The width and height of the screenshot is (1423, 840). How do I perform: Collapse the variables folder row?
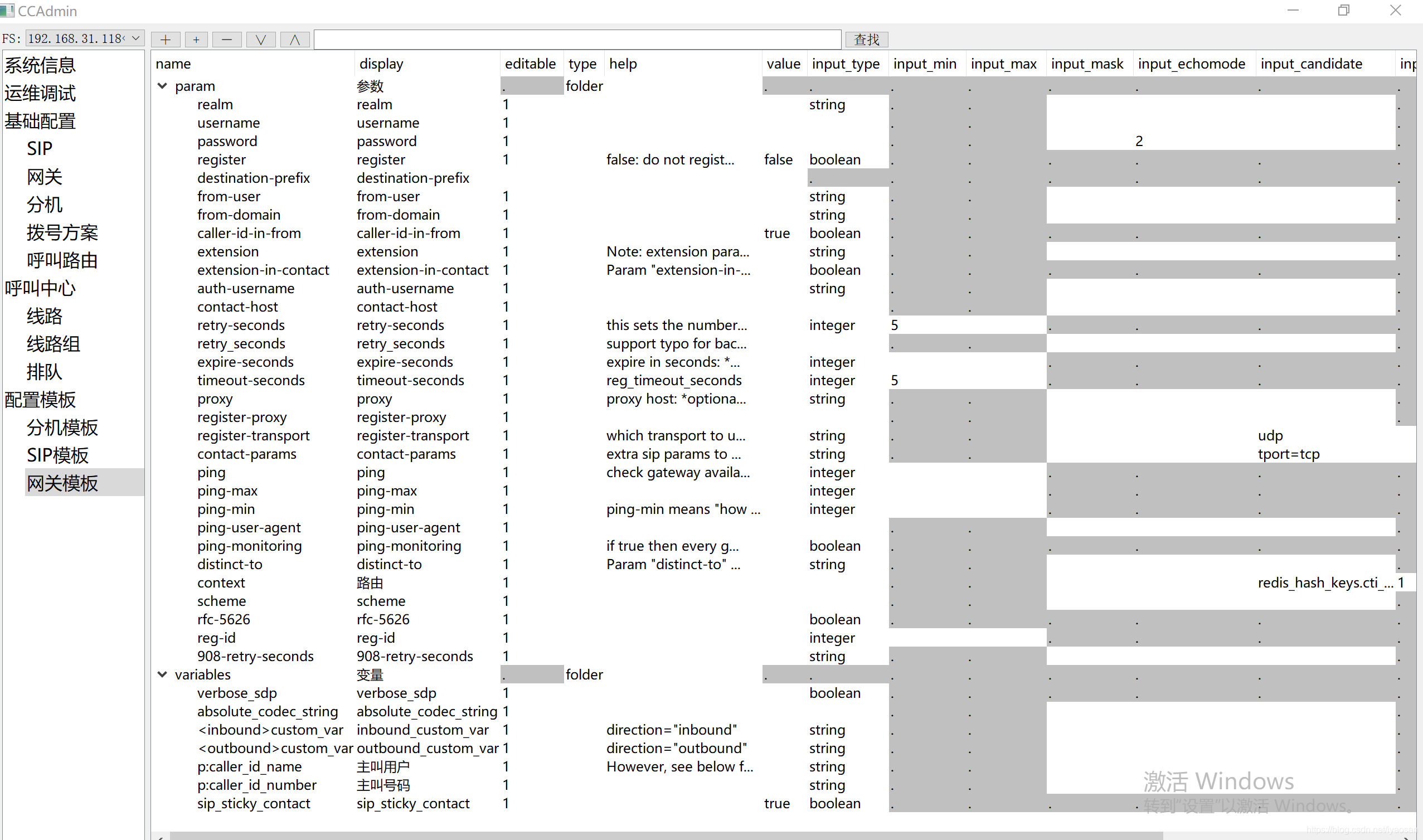click(162, 674)
